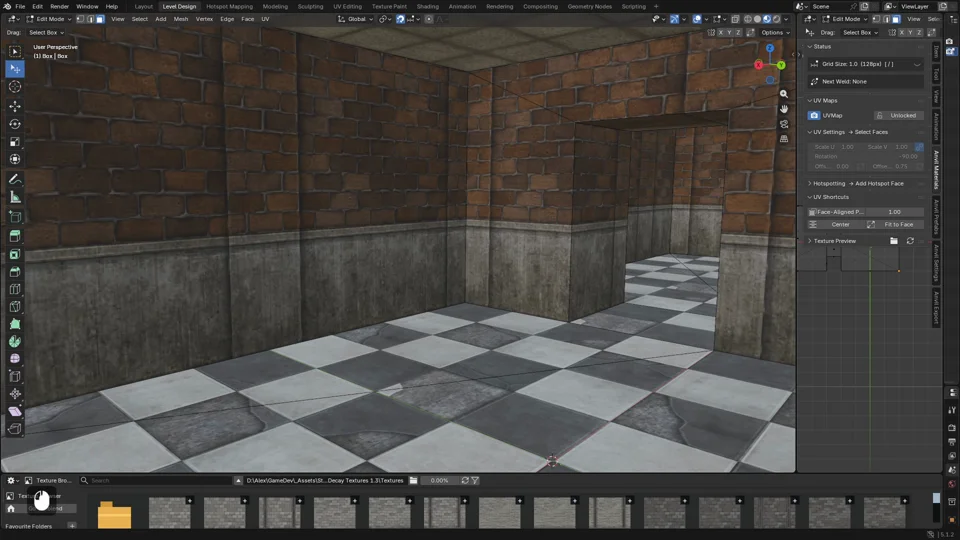Open the Anvil Materials sidebar tab
960x540 pixels.
tap(936, 170)
